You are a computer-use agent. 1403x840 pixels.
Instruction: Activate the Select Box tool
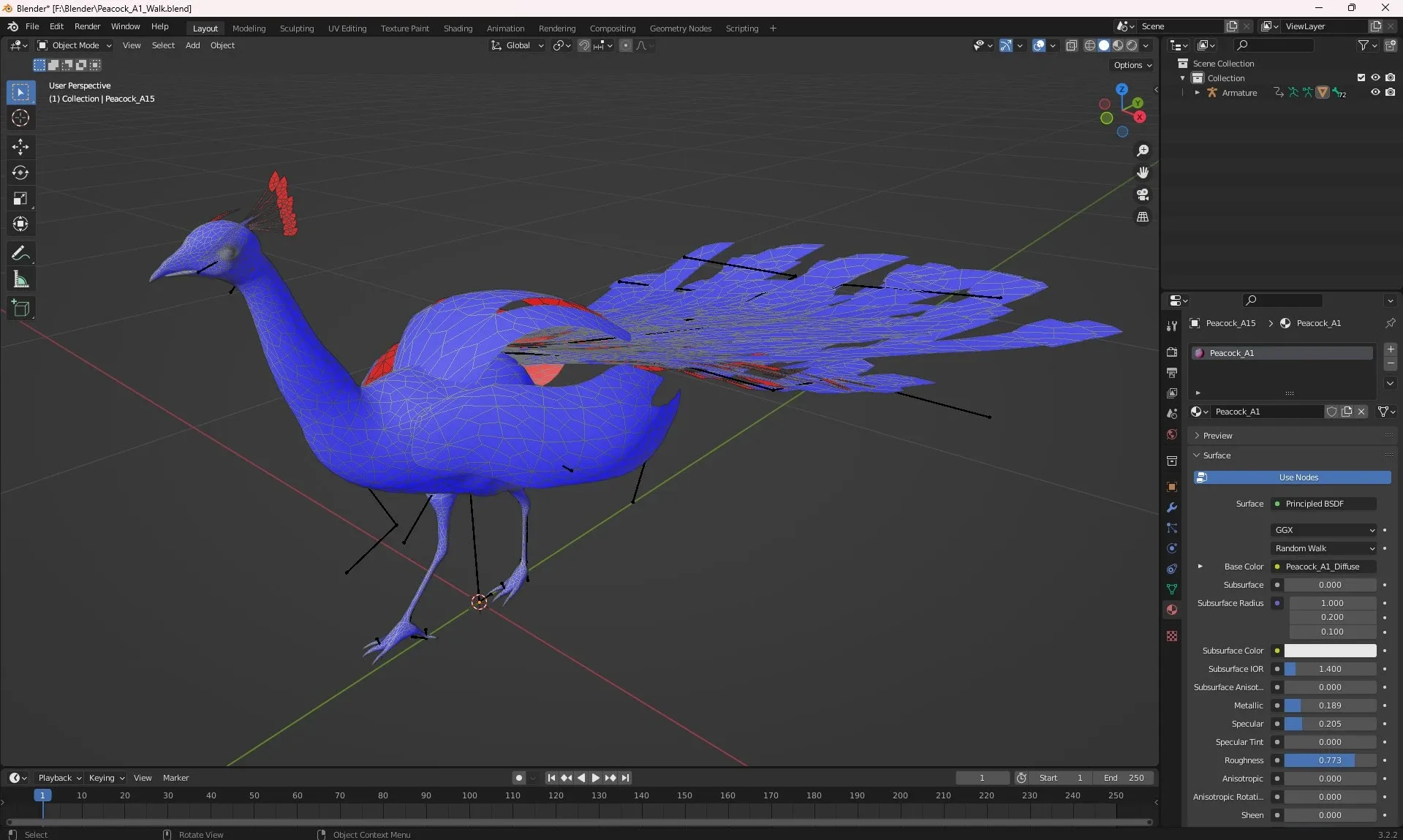coord(20,92)
